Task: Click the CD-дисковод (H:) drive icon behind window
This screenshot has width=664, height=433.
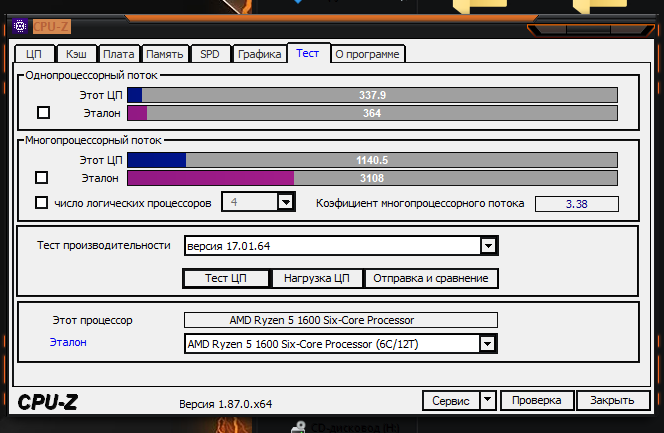Action: point(299,427)
